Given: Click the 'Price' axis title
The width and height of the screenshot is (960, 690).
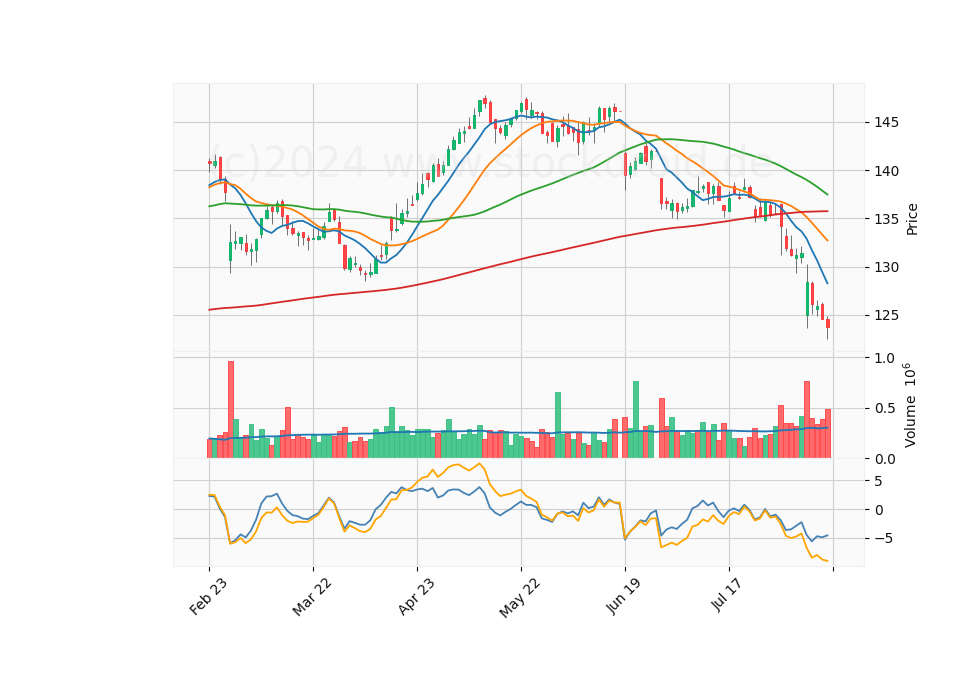Looking at the screenshot, I should tap(912, 219).
